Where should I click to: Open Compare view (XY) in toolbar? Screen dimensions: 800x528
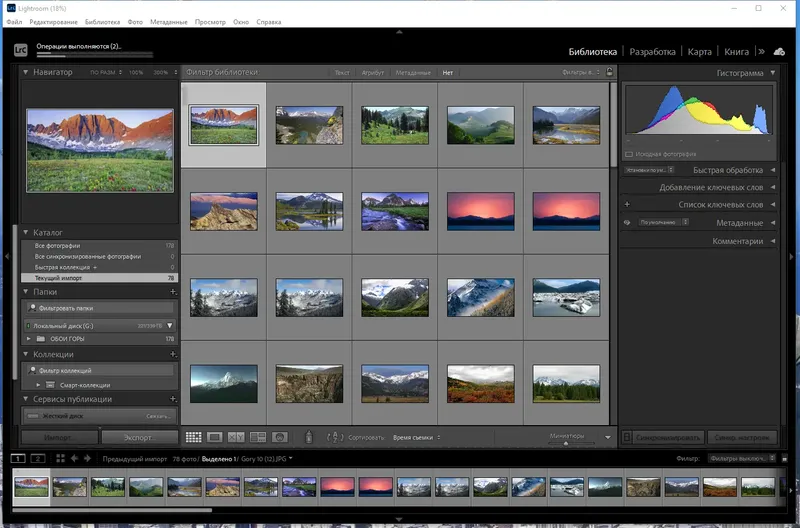tap(236, 437)
